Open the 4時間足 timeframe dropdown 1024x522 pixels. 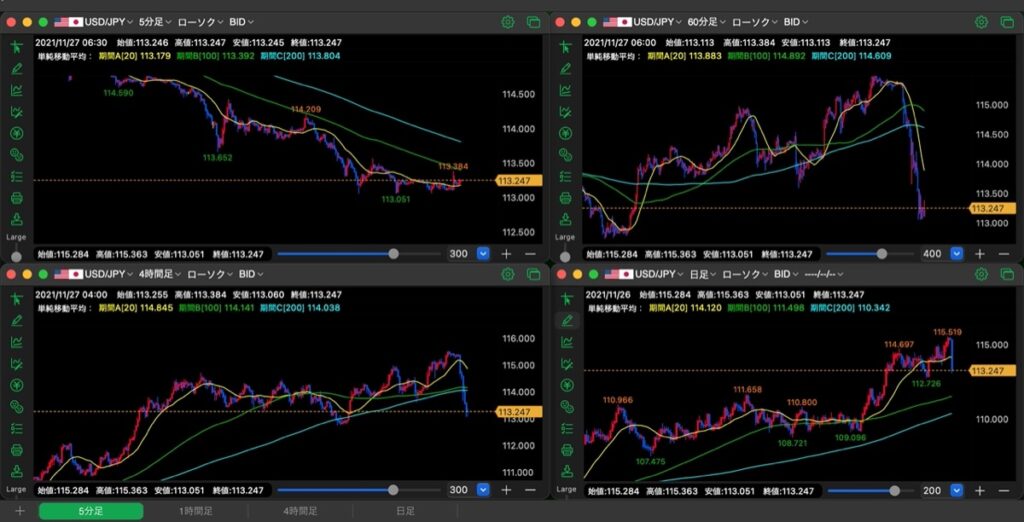click(x=160, y=274)
